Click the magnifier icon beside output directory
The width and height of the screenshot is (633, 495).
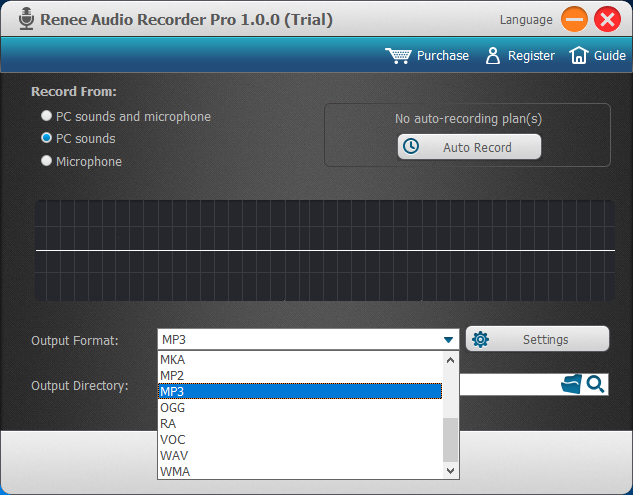[x=595, y=384]
